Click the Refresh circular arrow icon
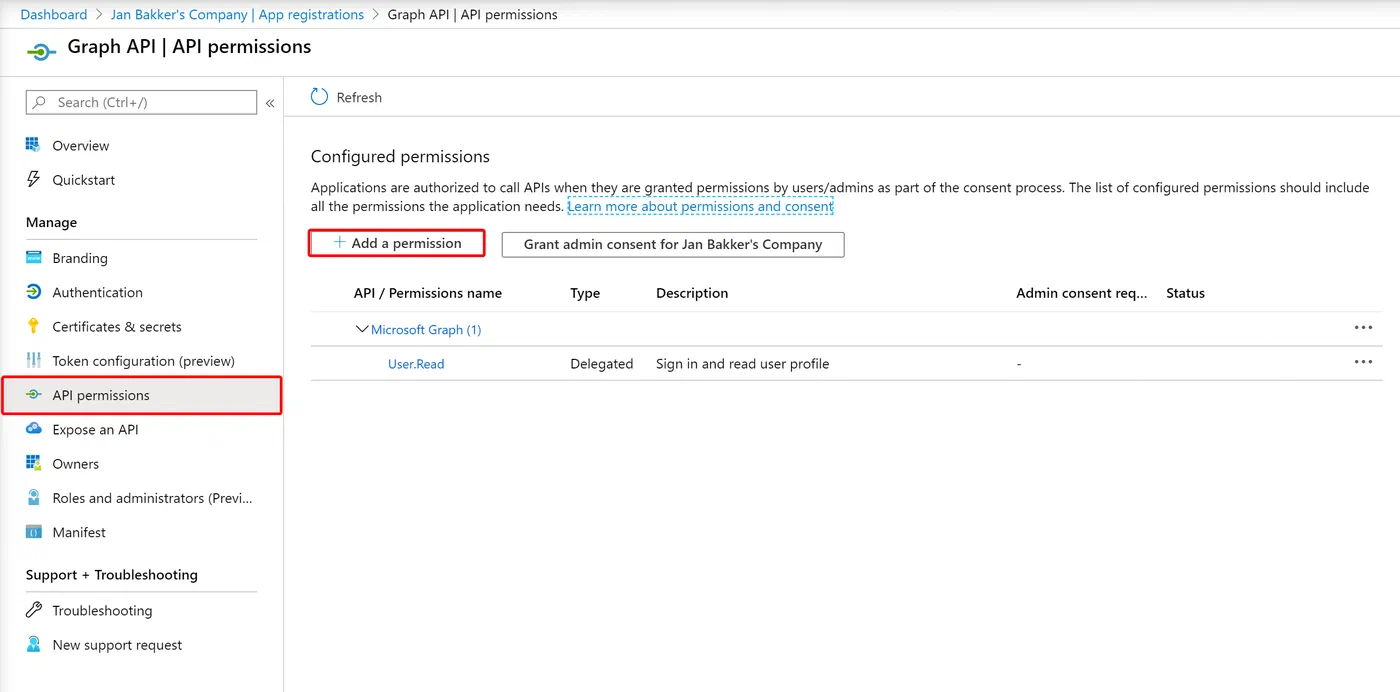 click(x=319, y=97)
